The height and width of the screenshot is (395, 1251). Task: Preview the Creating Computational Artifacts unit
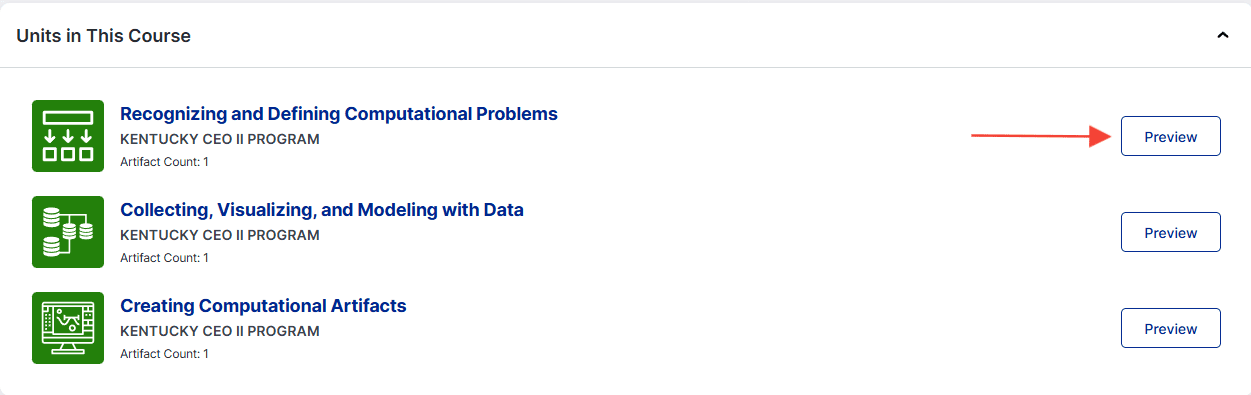pos(1170,328)
